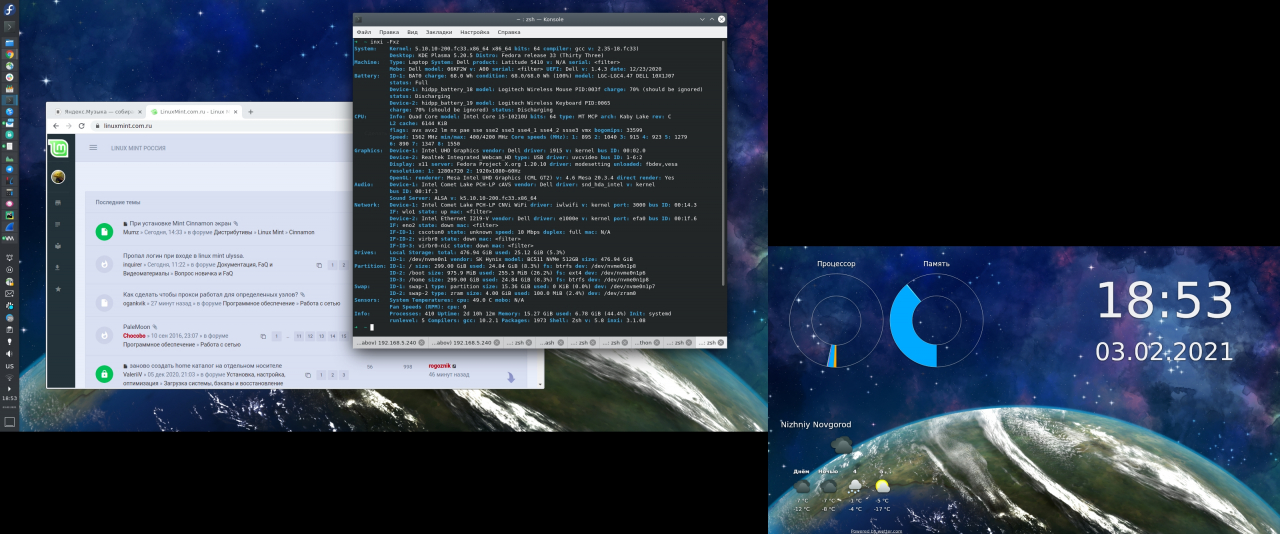The width and height of the screenshot is (1280, 534).
Task: Click the Linux Mint logo on the forum page
Action: tap(58, 148)
